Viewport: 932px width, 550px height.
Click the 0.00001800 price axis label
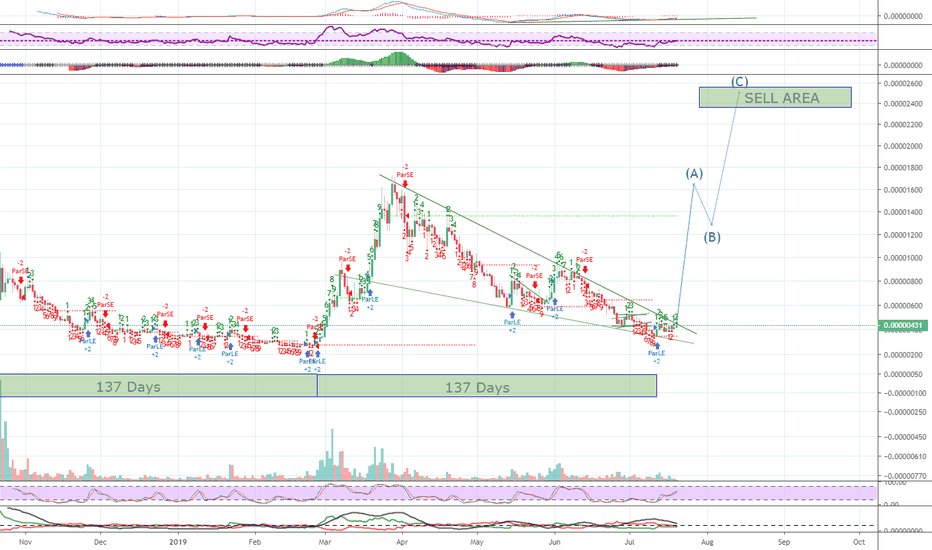pos(903,168)
